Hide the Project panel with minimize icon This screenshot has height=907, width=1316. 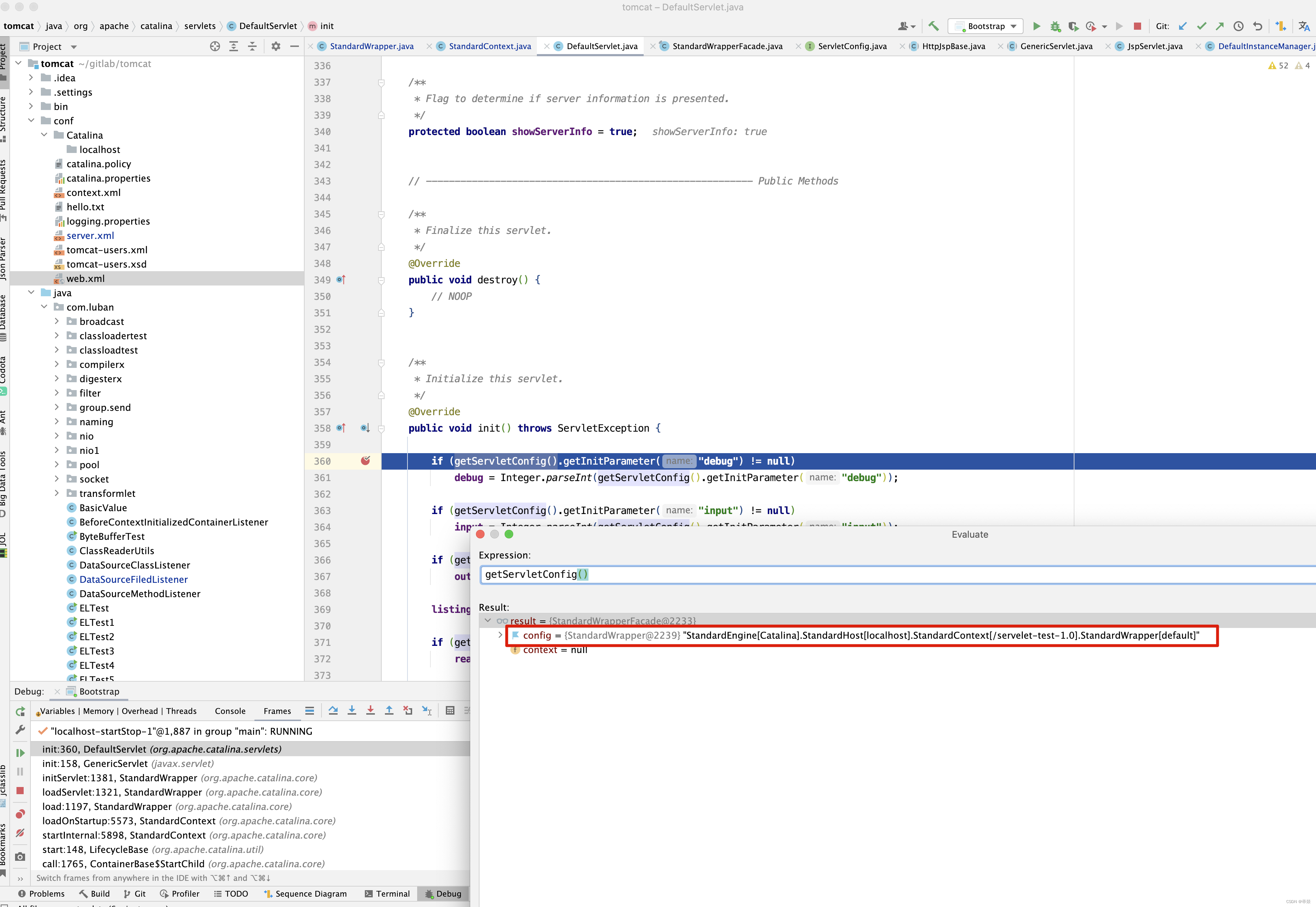(x=295, y=47)
